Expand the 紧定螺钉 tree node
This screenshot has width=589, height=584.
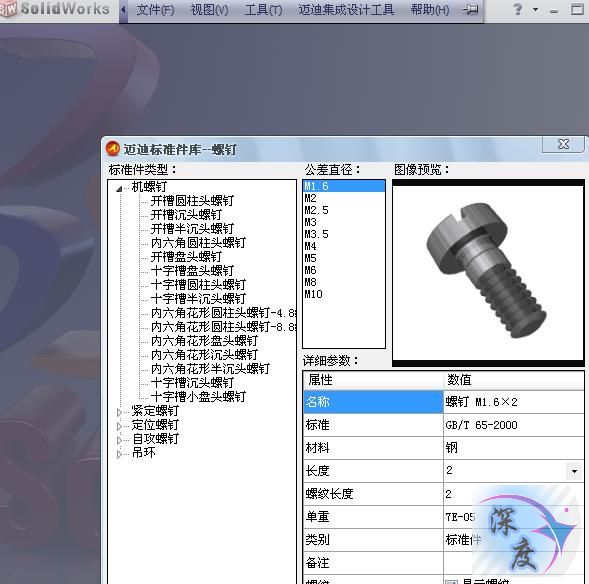coord(119,412)
